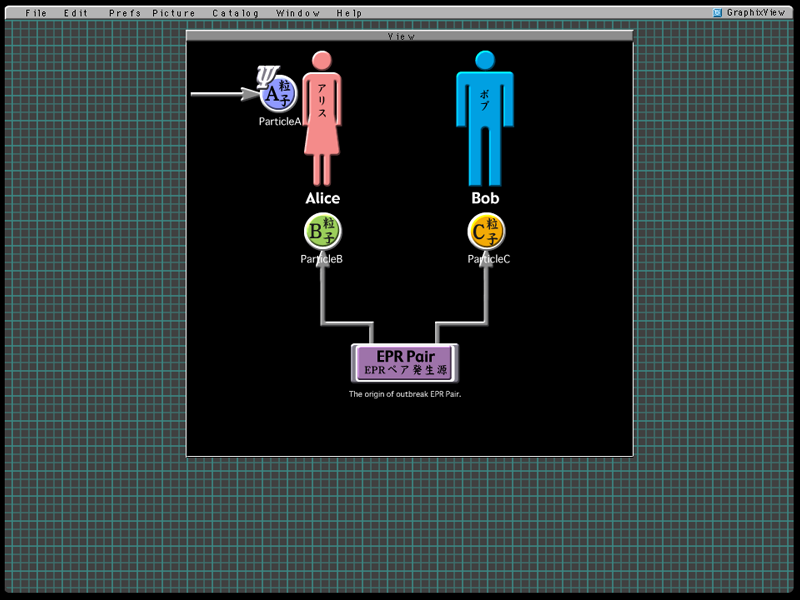Click the Particle A blue circle icon
The height and width of the screenshot is (600, 800).
[x=278, y=95]
